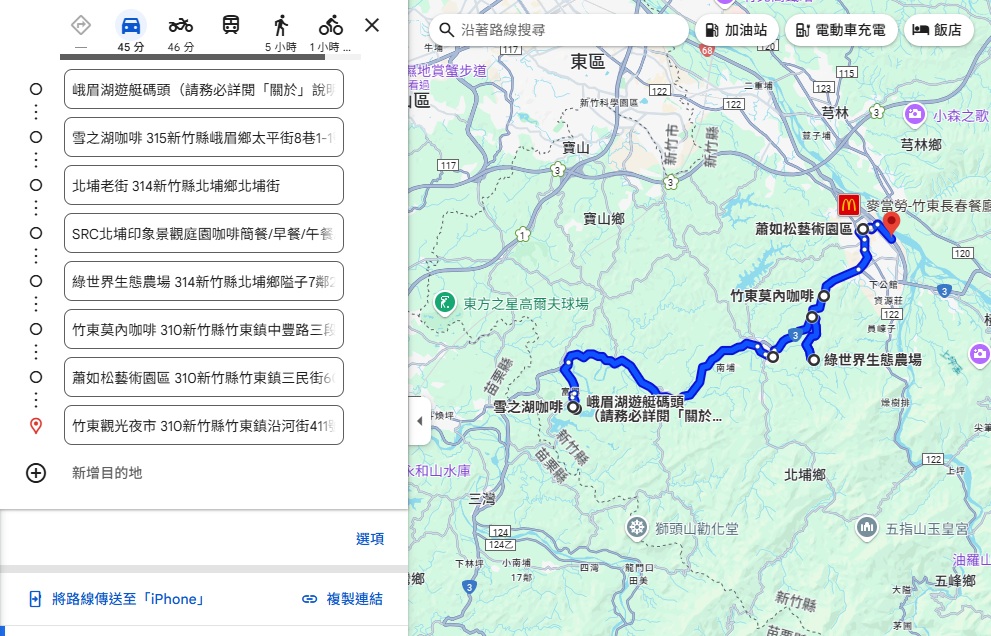
Task: Edit the 北埔老街 stop field
Action: coord(204,185)
